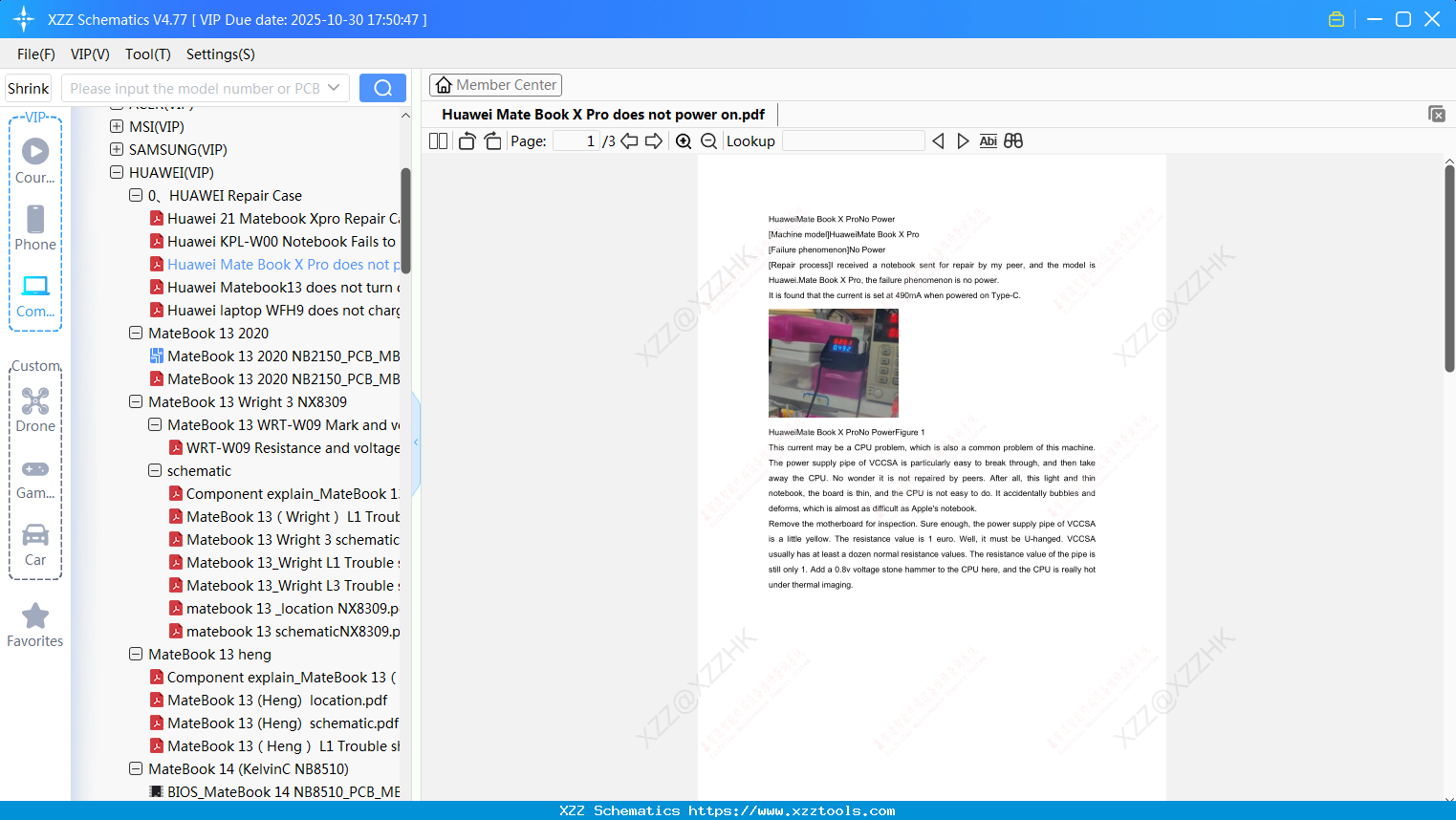Rotate the PDF page counterclockwise
Screen dimensions: 1456x820
[467, 140]
